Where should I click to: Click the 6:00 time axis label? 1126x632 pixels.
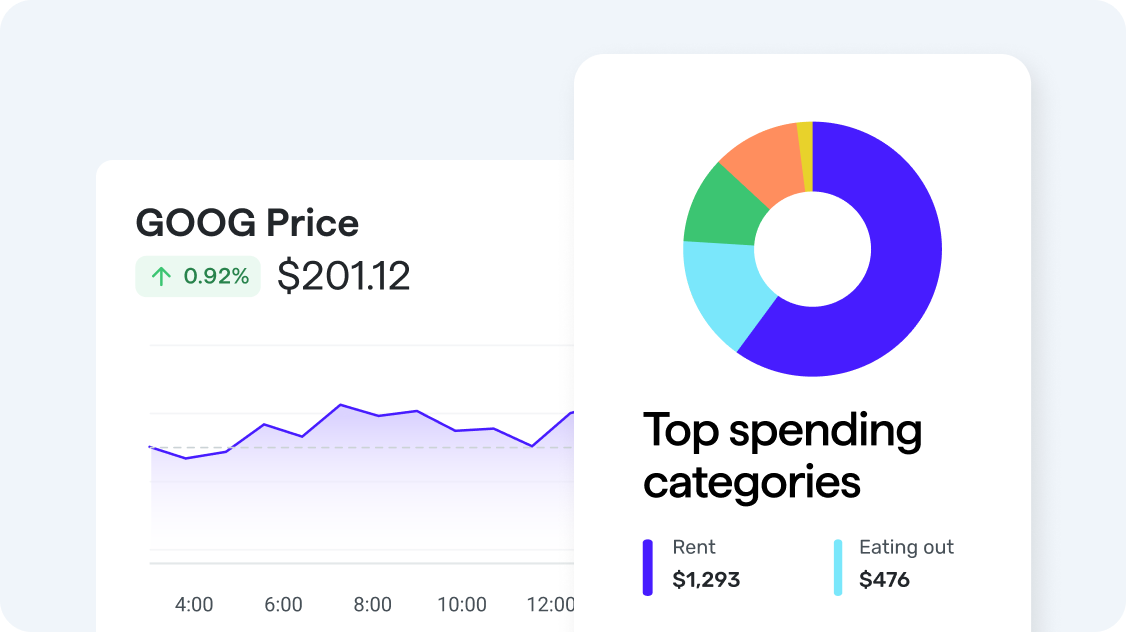pyautogui.click(x=283, y=604)
